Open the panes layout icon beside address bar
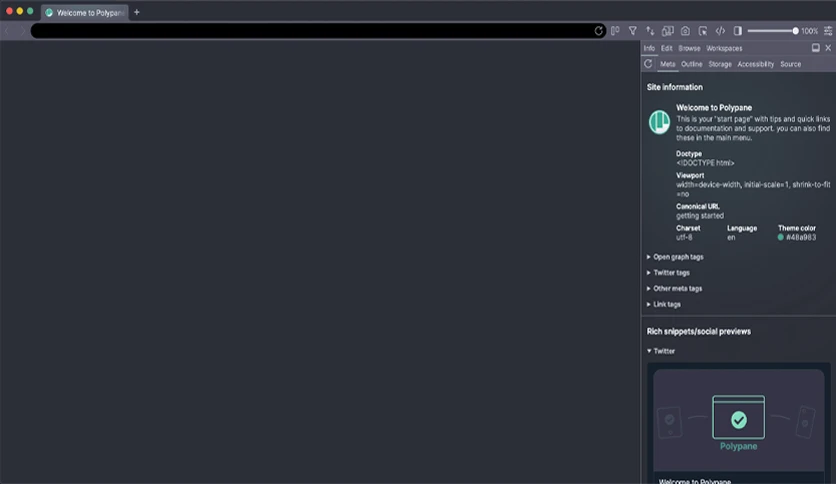The image size is (836, 484). pyautogui.click(x=615, y=31)
